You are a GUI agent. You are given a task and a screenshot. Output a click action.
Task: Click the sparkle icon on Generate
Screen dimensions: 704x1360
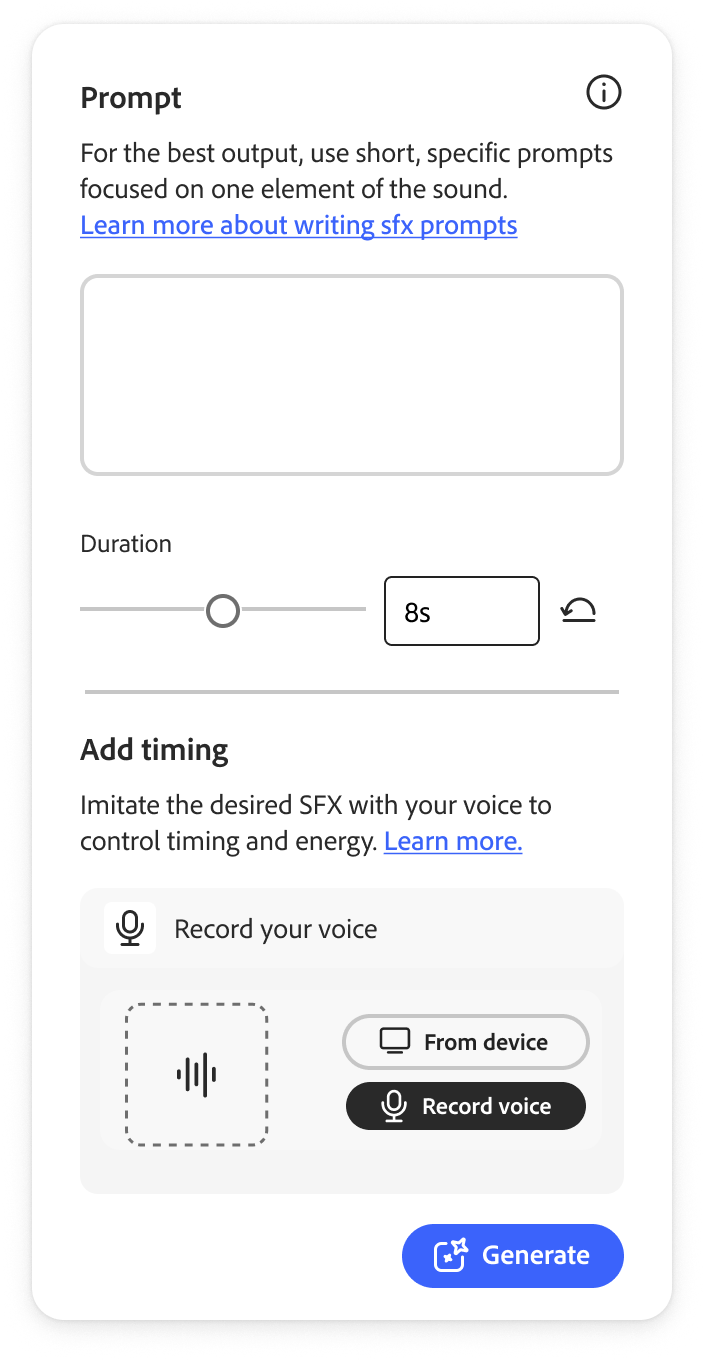tap(452, 1256)
